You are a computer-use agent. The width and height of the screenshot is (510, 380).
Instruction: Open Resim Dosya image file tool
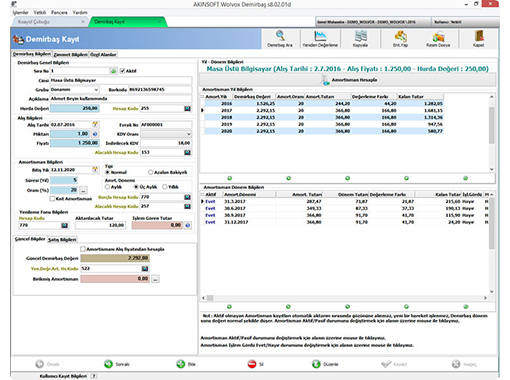tap(438, 39)
